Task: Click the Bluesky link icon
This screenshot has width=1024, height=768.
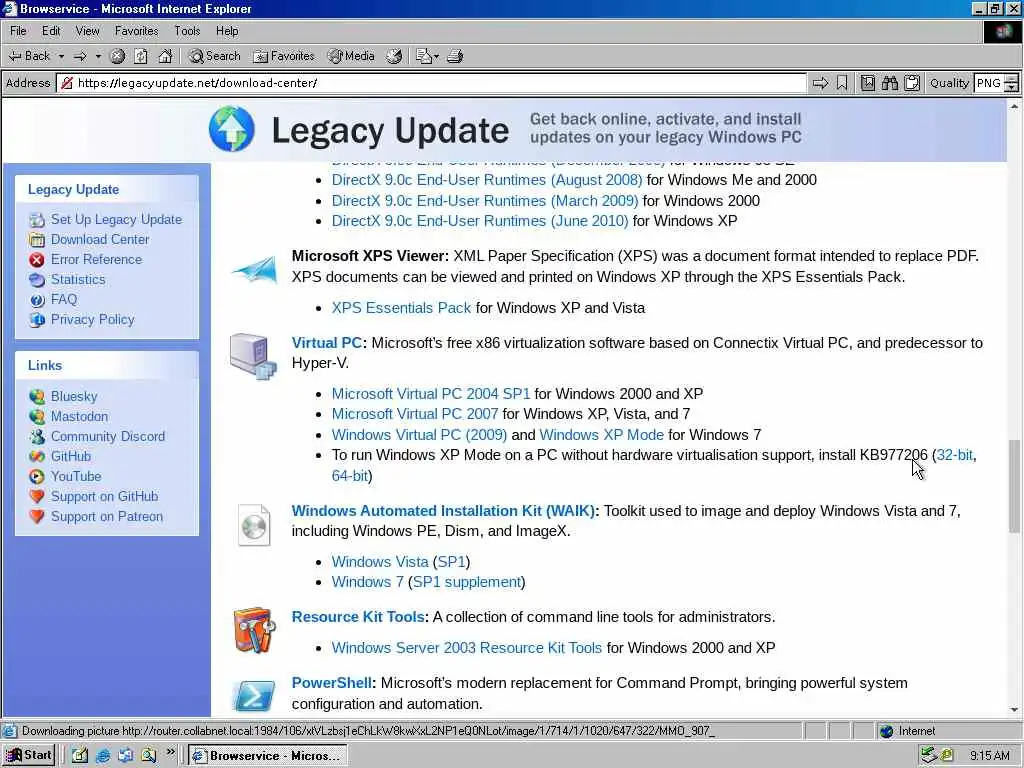Action: (37, 396)
